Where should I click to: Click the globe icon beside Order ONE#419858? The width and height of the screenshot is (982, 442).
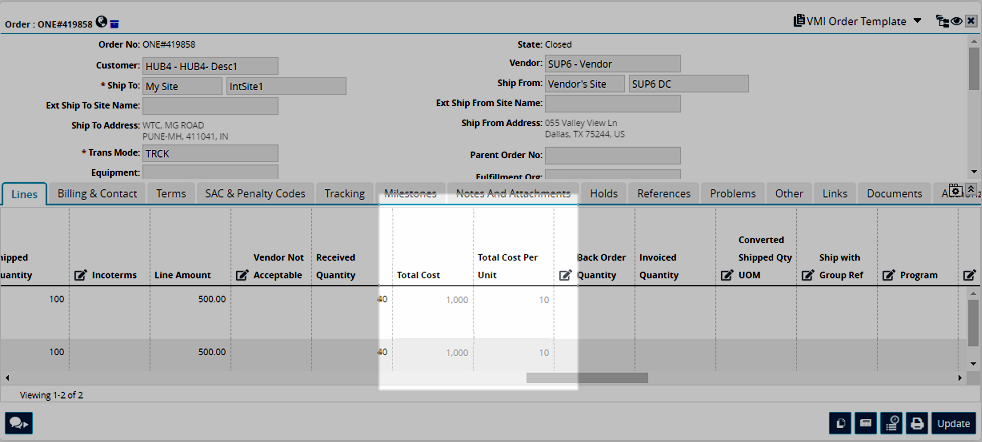click(x=101, y=23)
